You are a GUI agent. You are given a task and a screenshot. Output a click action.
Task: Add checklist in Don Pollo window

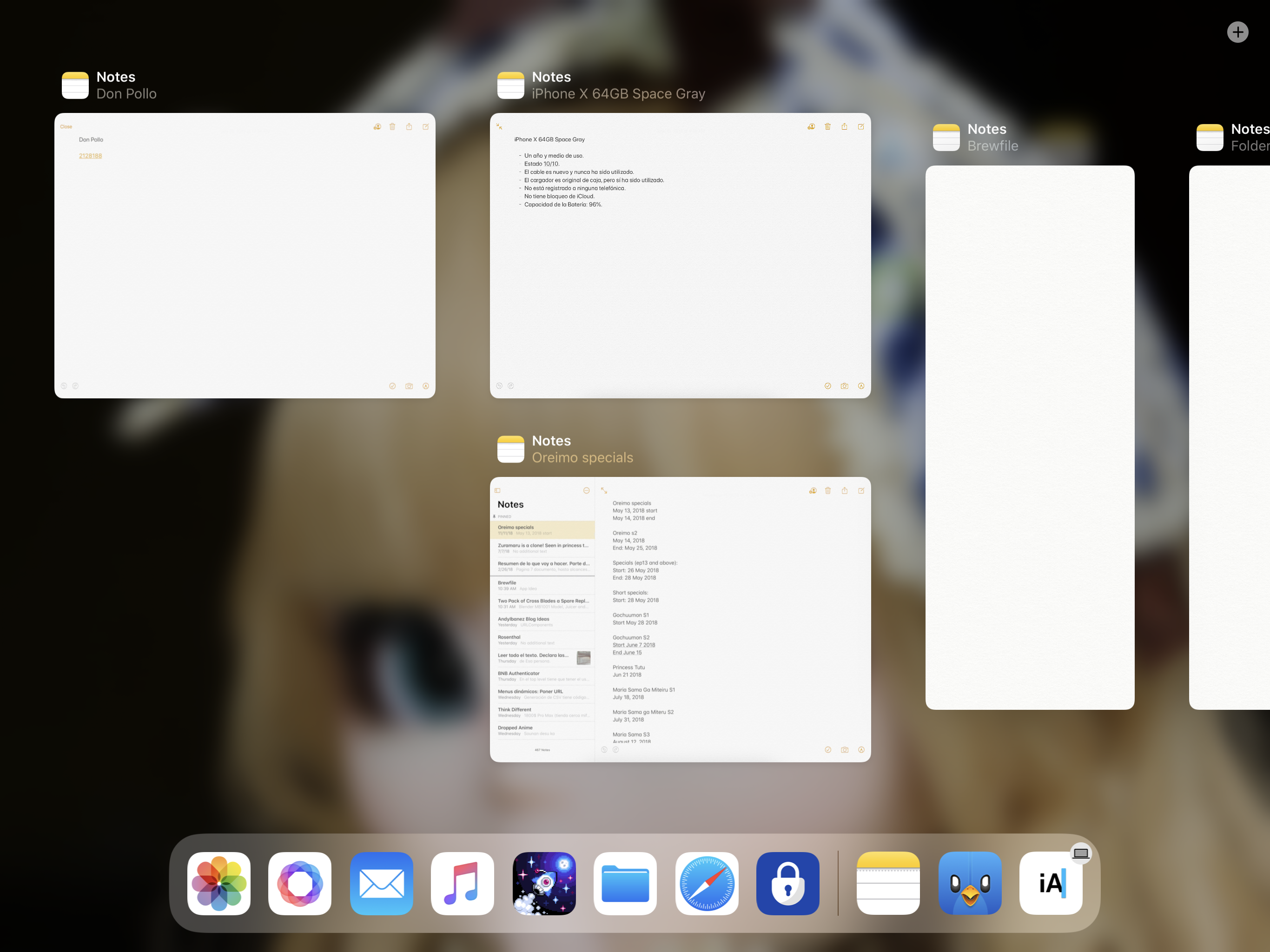(x=392, y=386)
